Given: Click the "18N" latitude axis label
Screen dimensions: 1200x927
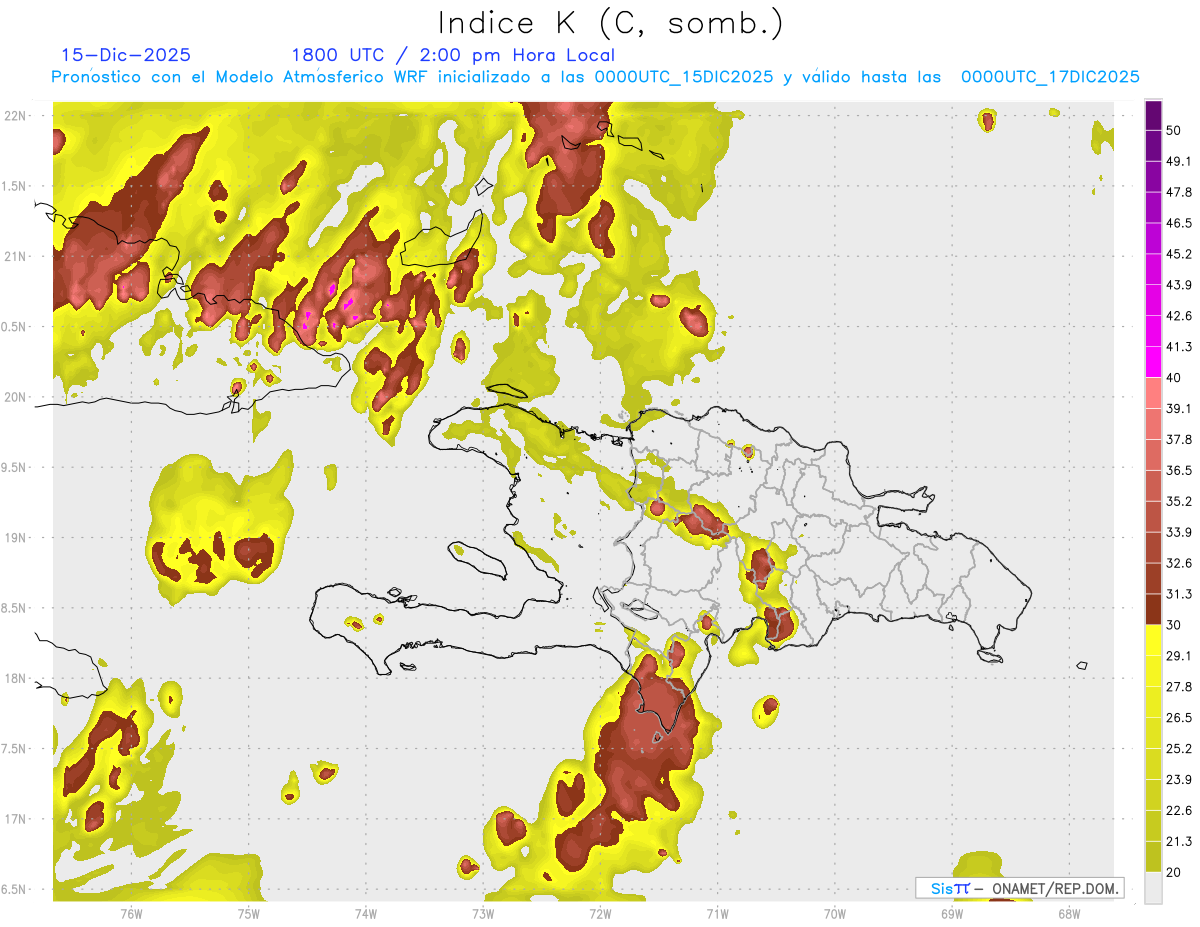Looking at the screenshot, I should pyautogui.click(x=15, y=679).
